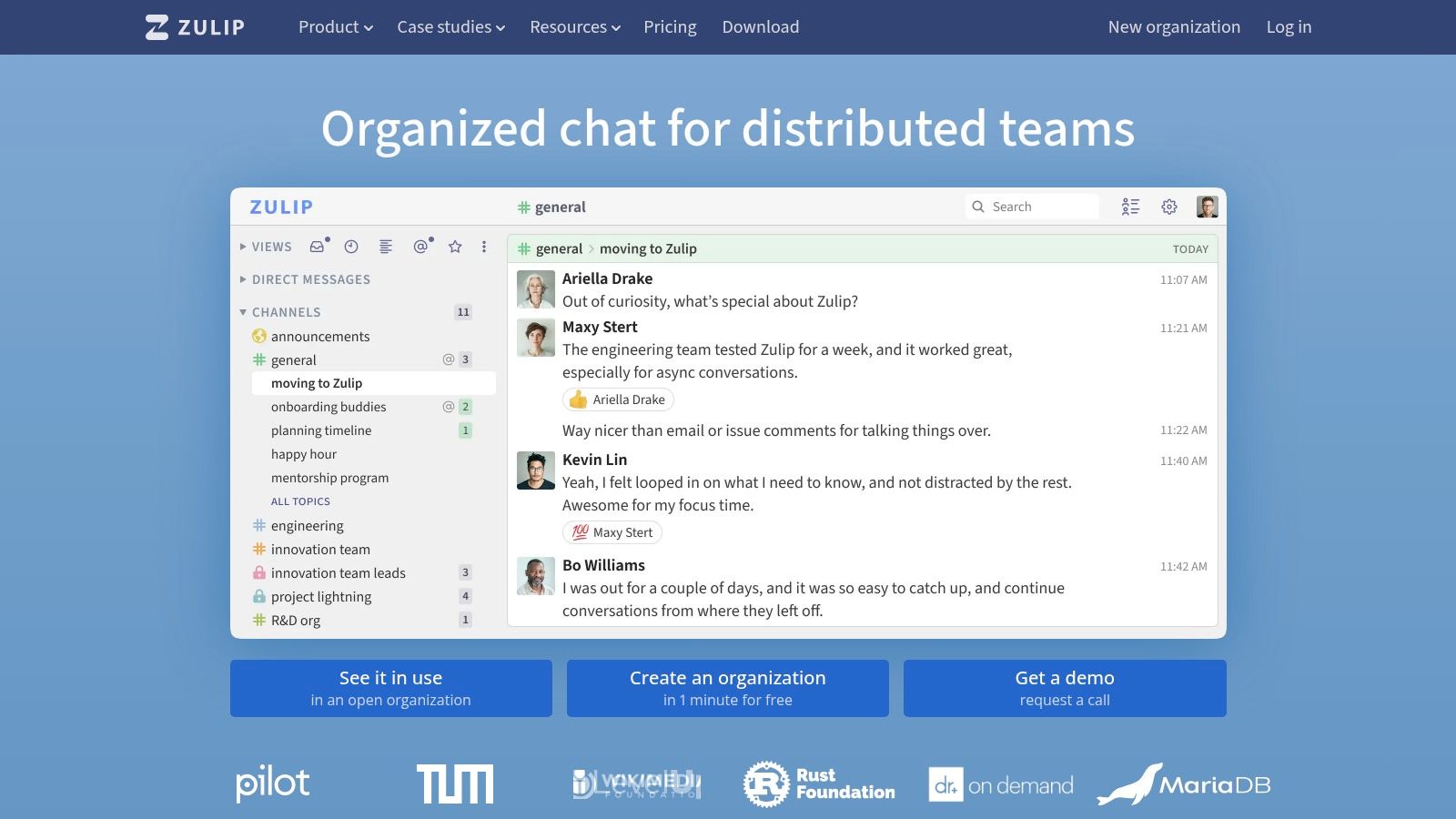This screenshot has height=819, width=1456.
Task: Click the New organization link
Action: point(1174,27)
